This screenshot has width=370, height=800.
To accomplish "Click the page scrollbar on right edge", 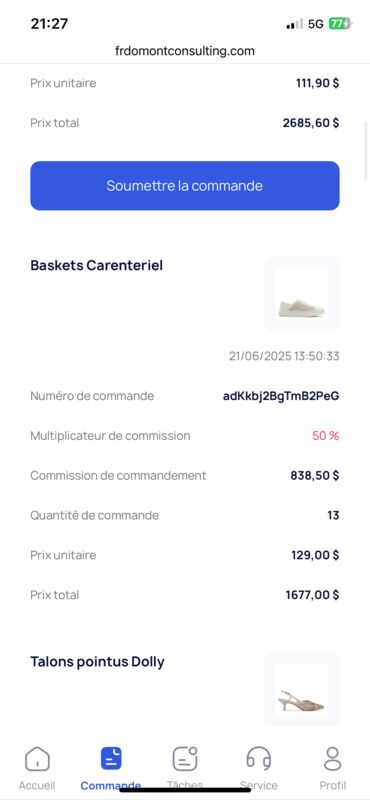I will click(x=366, y=152).
